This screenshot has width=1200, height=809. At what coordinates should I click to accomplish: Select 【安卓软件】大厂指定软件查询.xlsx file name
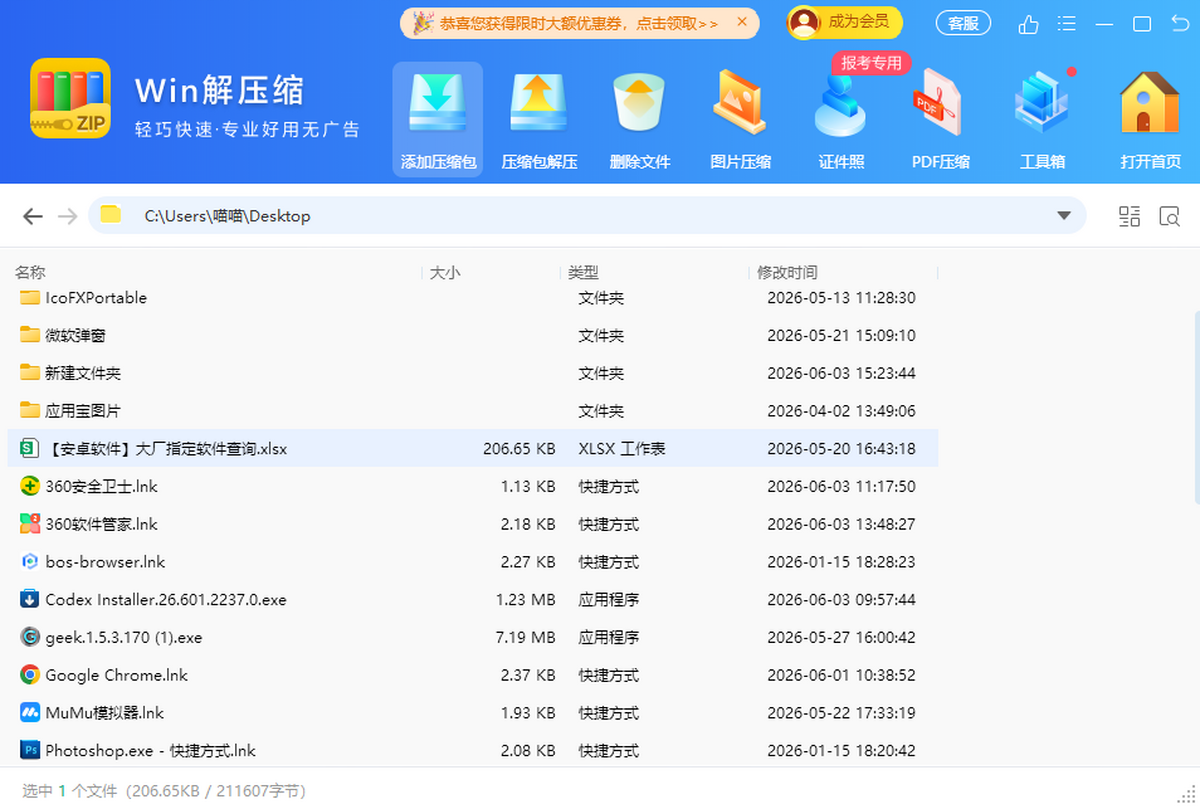click(x=166, y=449)
